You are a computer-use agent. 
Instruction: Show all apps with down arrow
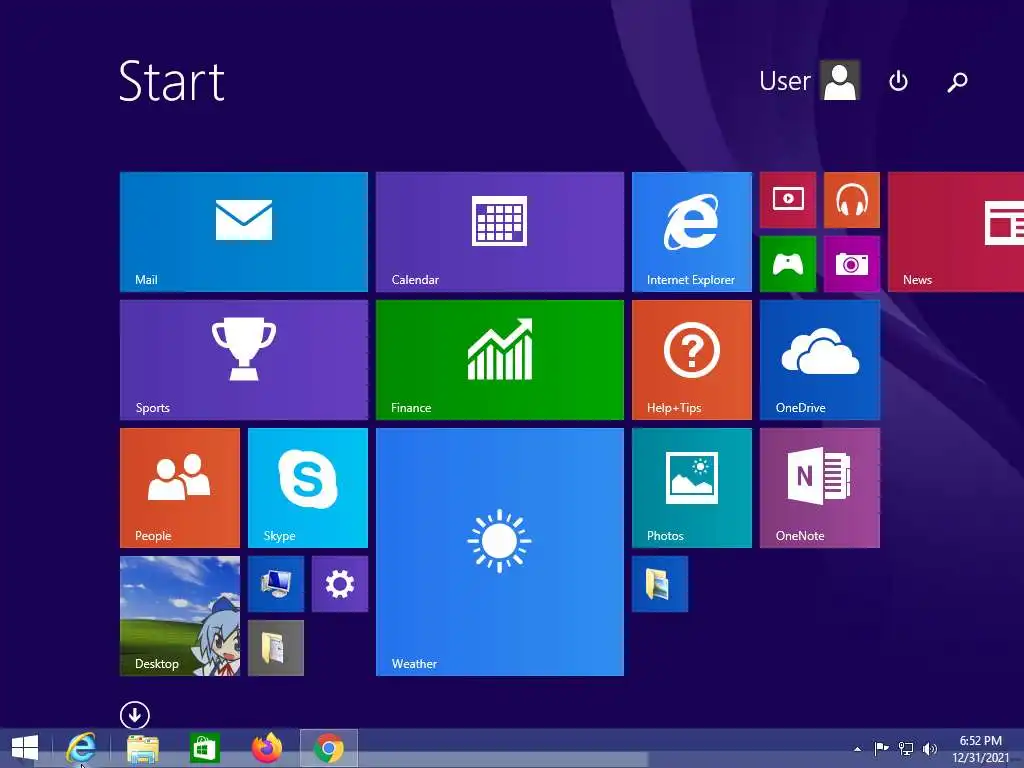click(x=135, y=715)
